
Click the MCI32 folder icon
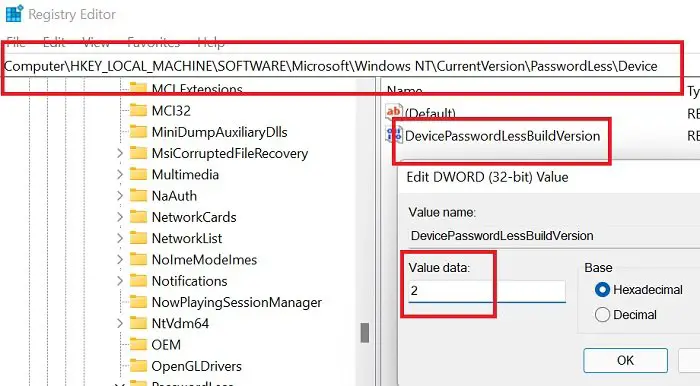(138, 110)
